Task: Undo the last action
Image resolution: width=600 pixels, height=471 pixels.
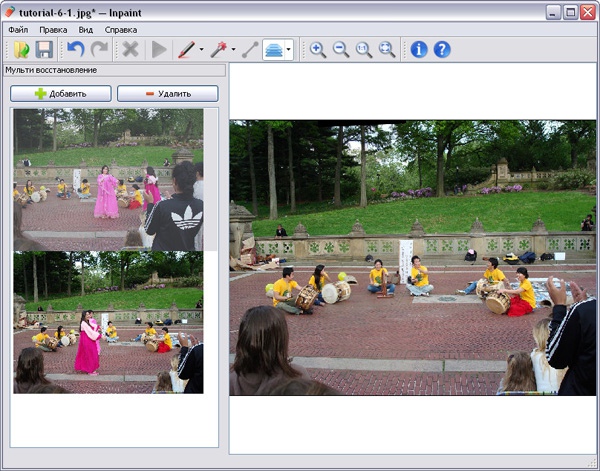Action: coord(76,49)
